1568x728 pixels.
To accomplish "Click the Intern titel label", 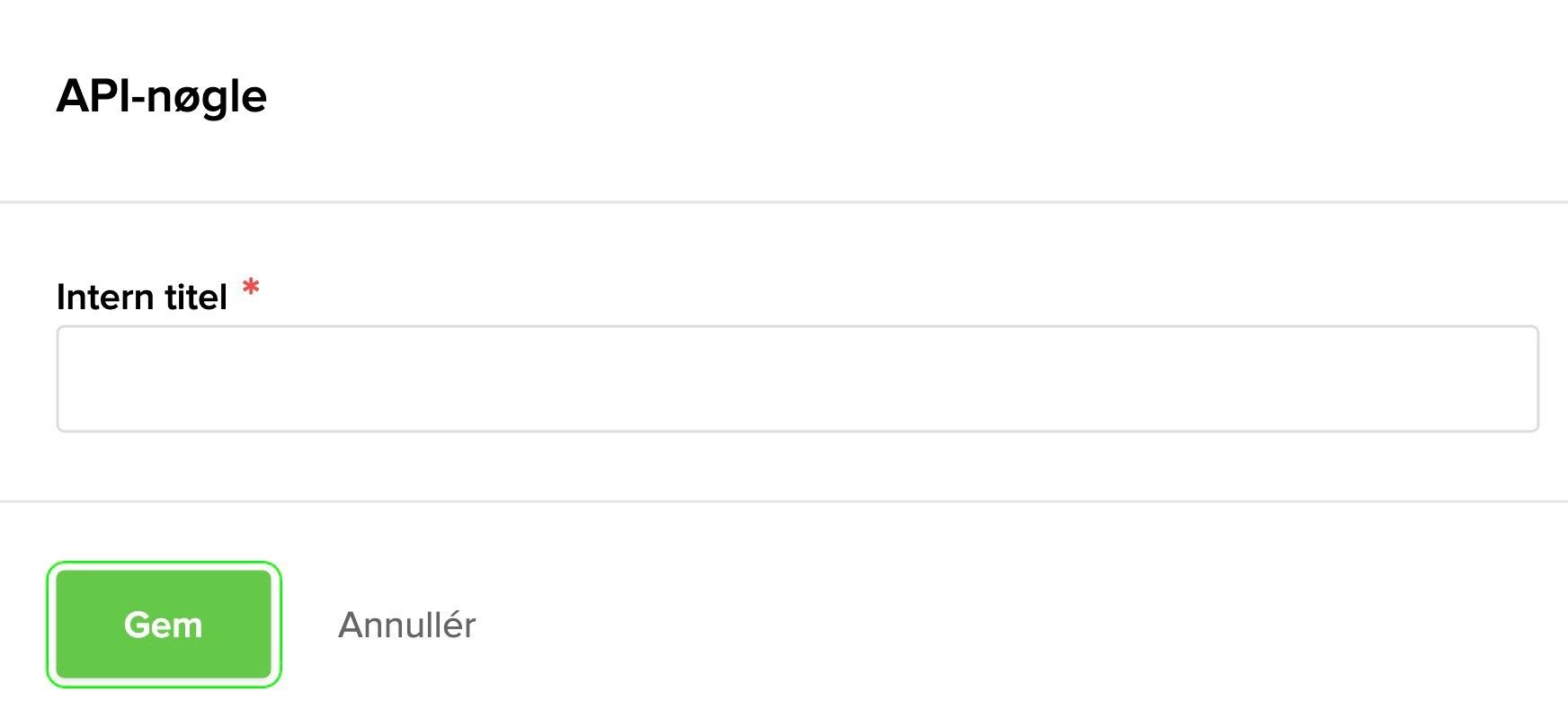I will coord(141,297).
